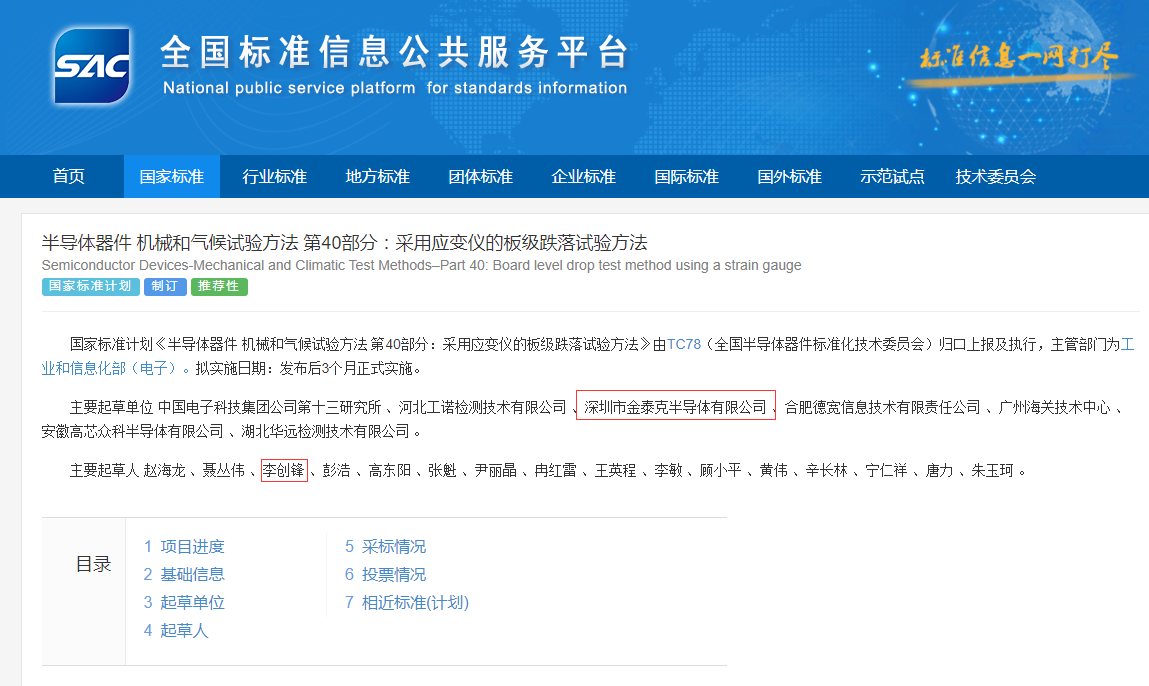Open the 首页 navigation tab
The image size is (1149, 686).
[x=69, y=177]
